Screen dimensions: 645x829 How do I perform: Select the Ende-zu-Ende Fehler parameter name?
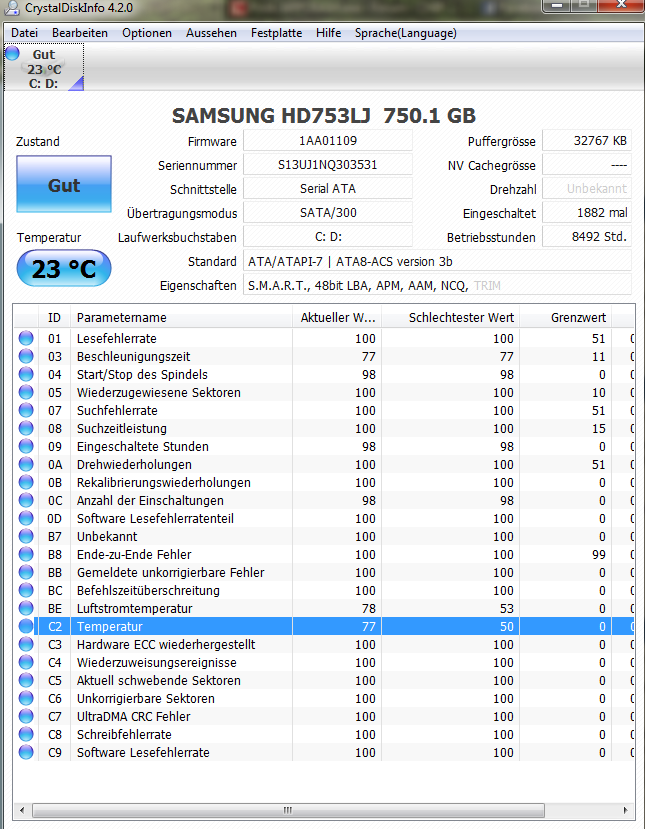(134, 555)
